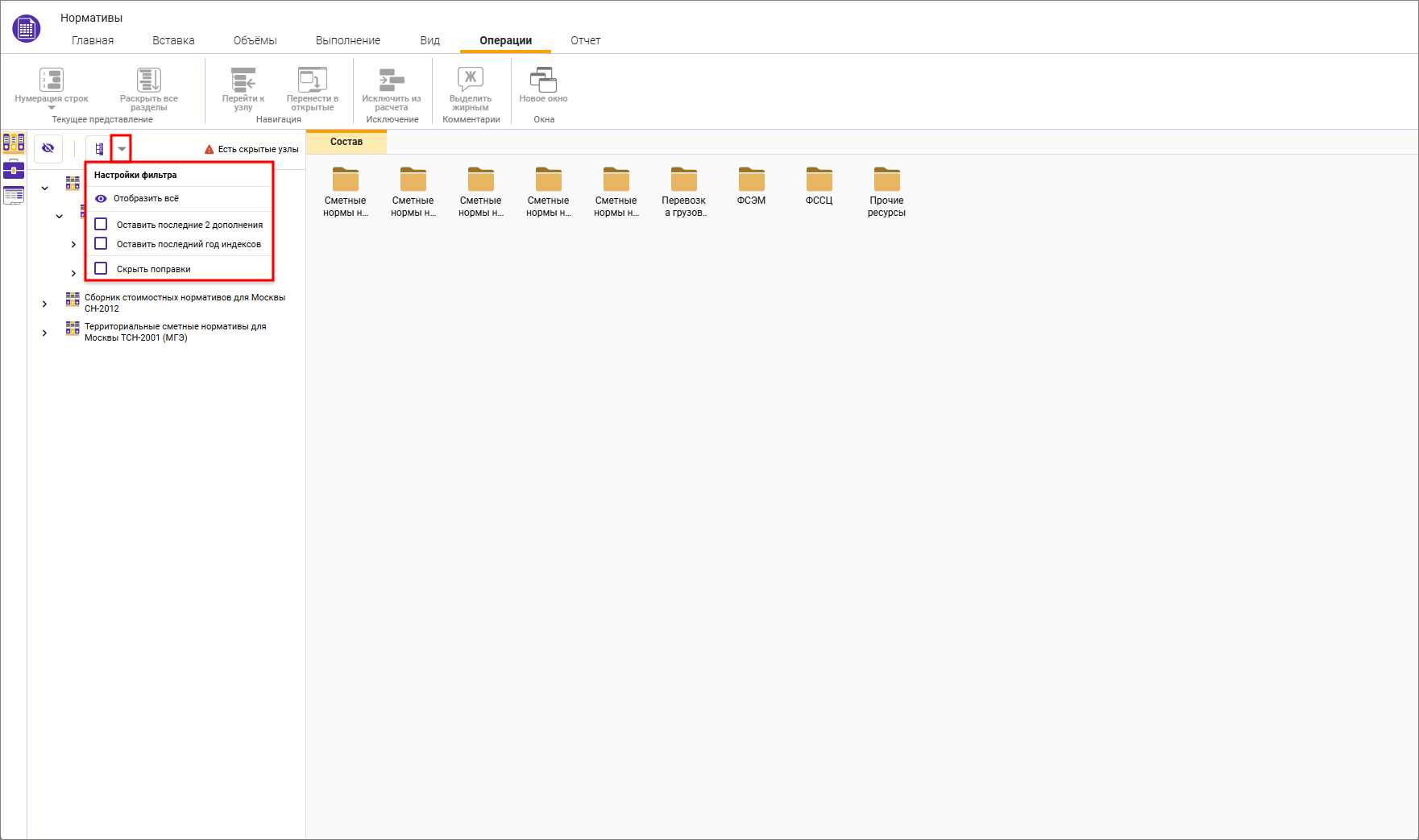Click the crossed-eye hidden nodes icon
Viewport: 1419px width, 840px height.
pyautogui.click(x=48, y=148)
